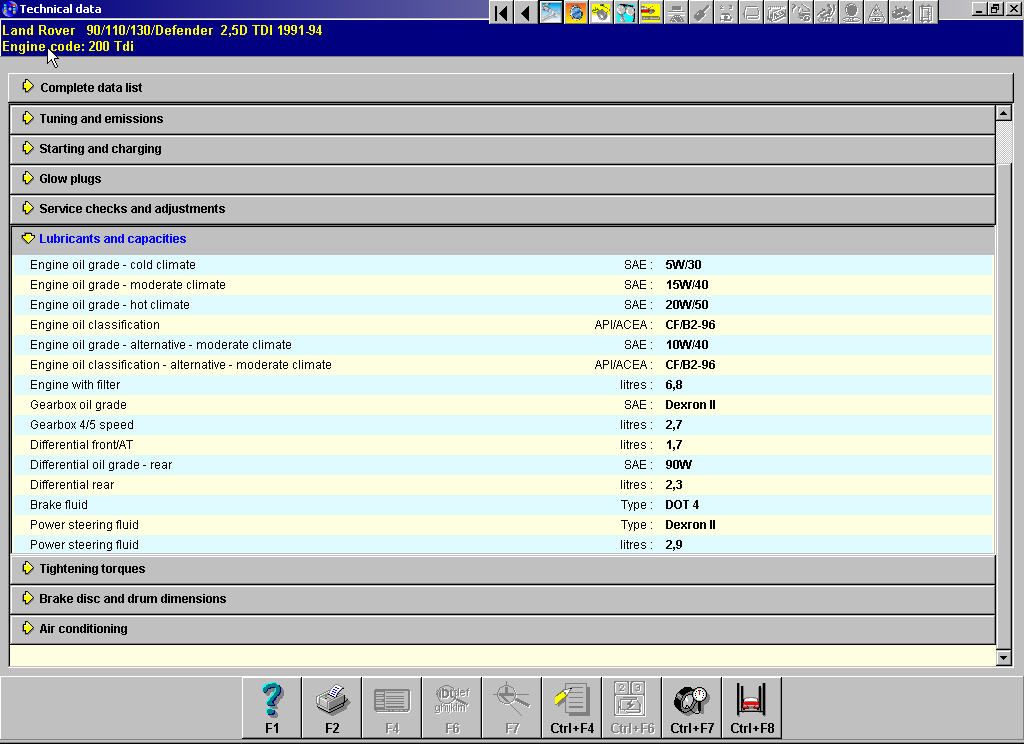1024x744 pixels.
Task: Select the 10W/40 alternative oil grade value
Action: tap(687, 345)
